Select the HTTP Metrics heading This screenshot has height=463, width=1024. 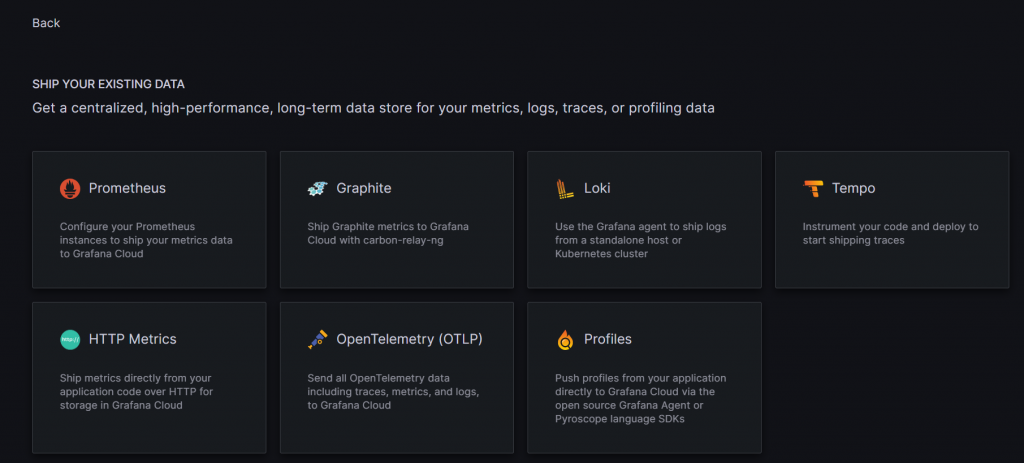132,339
